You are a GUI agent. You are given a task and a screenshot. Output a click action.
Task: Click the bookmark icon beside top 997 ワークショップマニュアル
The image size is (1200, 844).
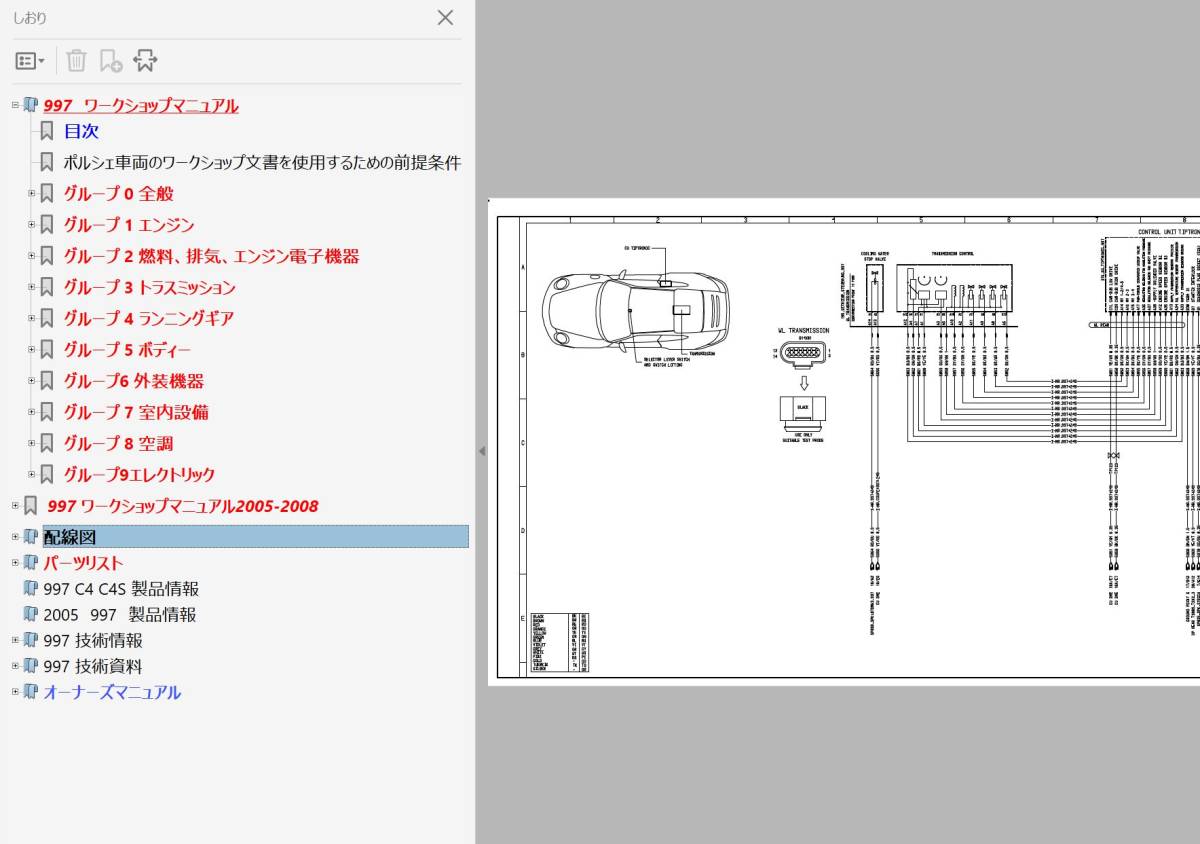pos(31,105)
